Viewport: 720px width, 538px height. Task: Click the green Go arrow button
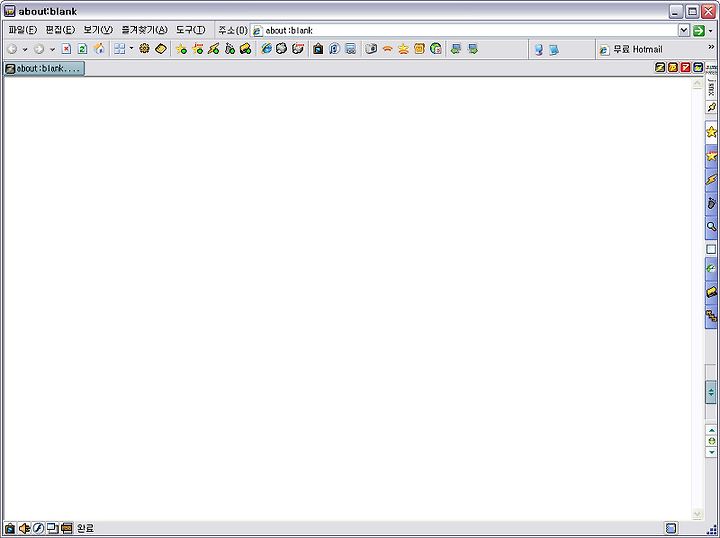699,31
